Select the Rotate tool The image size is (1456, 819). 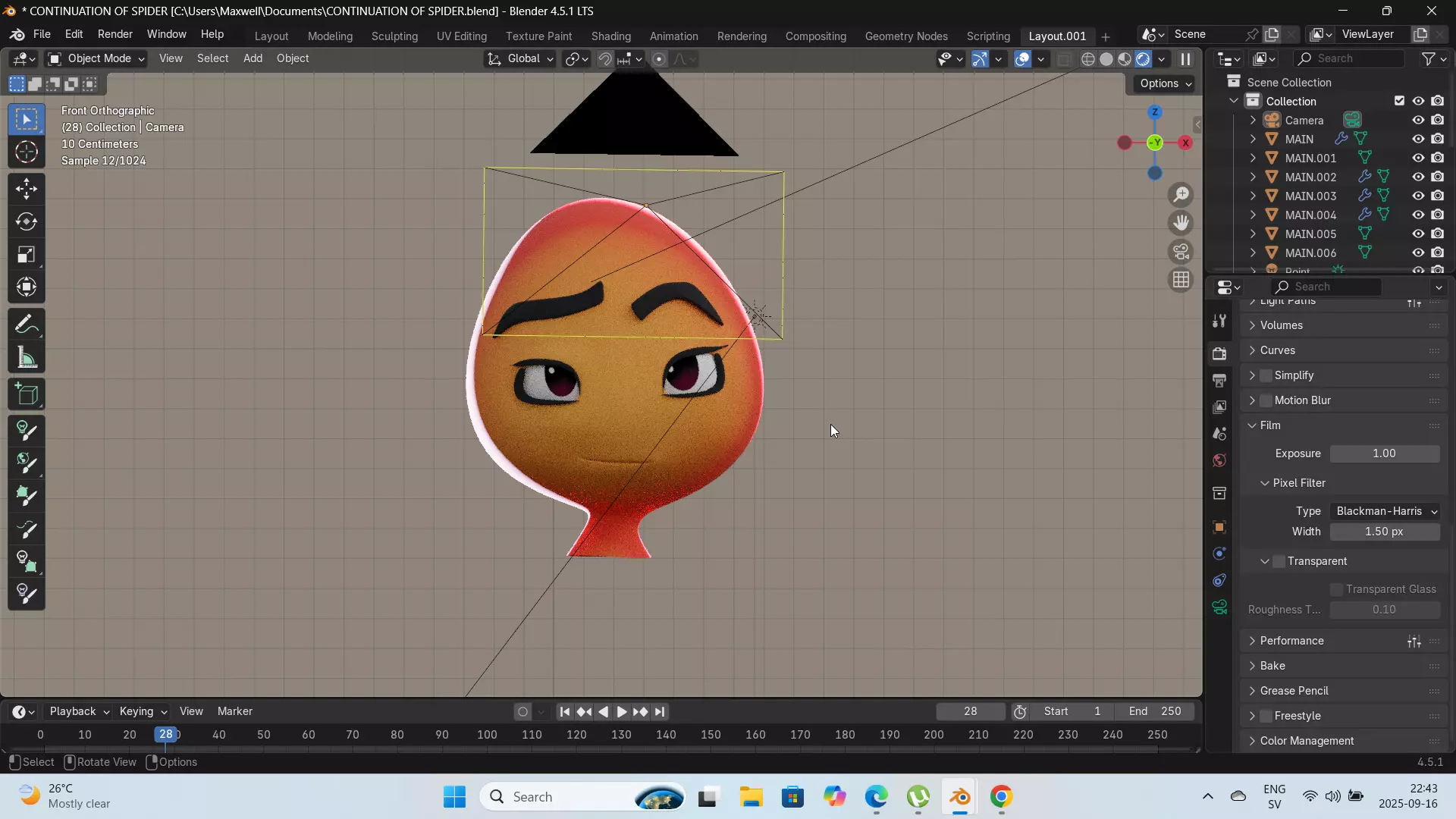click(27, 221)
